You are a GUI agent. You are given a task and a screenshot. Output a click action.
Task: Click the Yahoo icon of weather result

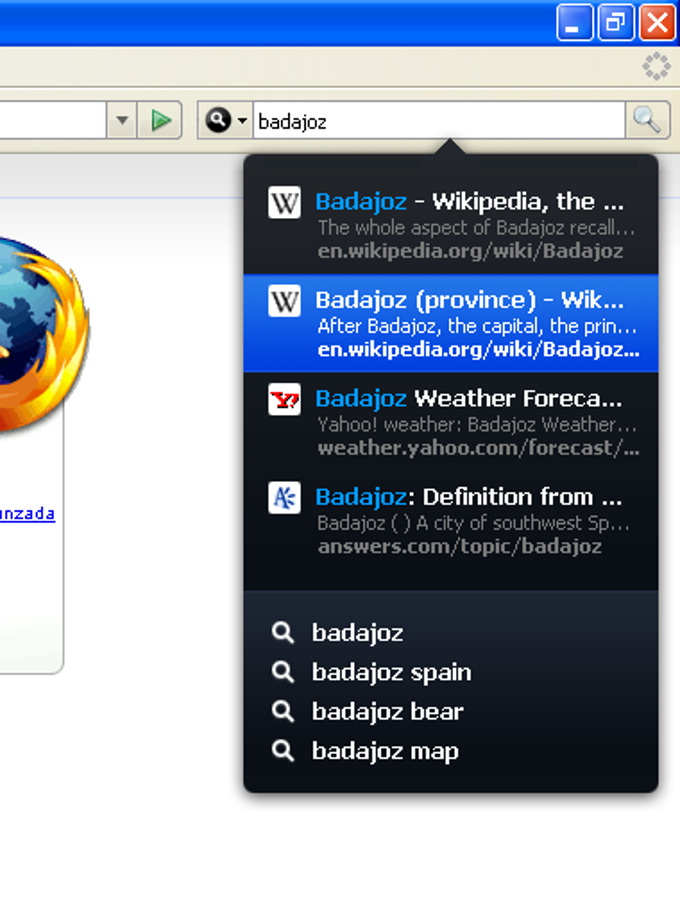[x=284, y=399]
